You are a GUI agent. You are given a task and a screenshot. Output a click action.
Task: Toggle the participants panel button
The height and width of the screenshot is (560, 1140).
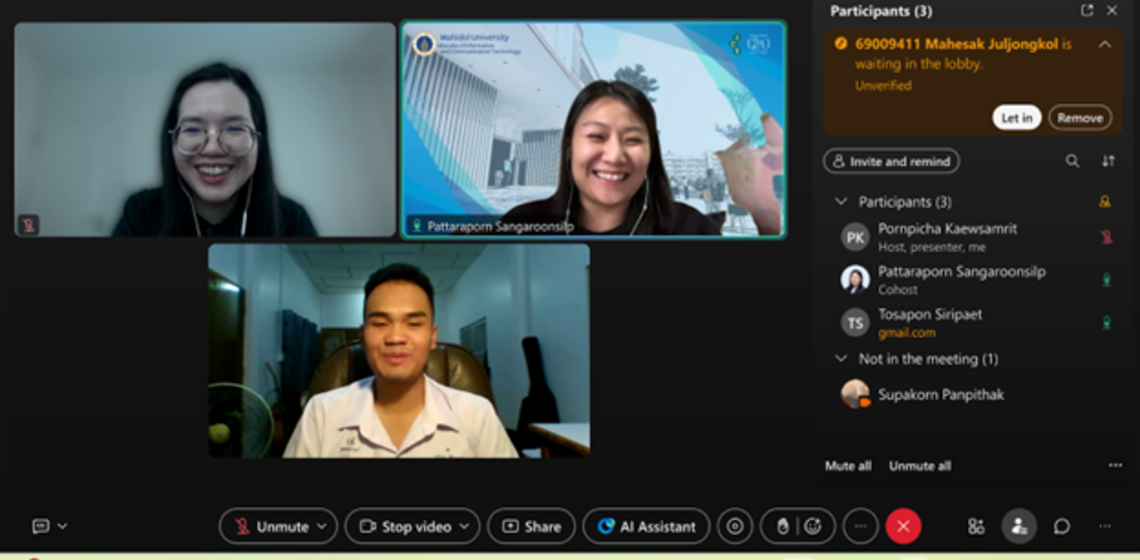click(1019, 526)
